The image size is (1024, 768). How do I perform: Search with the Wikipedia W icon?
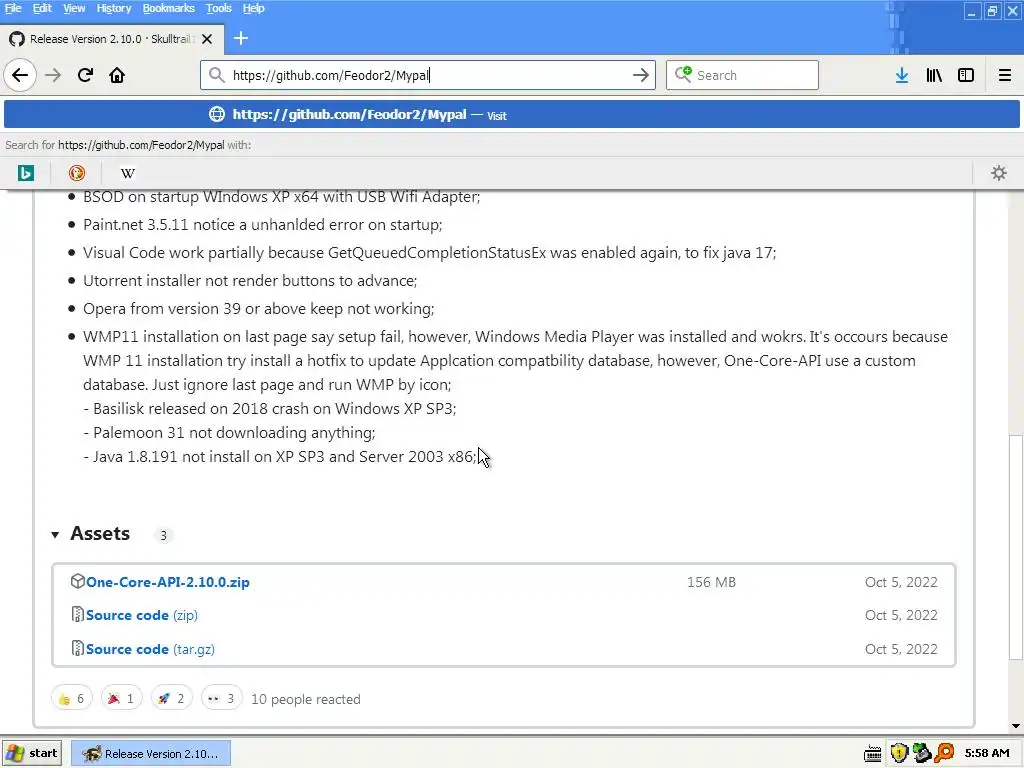coord(128,173)
